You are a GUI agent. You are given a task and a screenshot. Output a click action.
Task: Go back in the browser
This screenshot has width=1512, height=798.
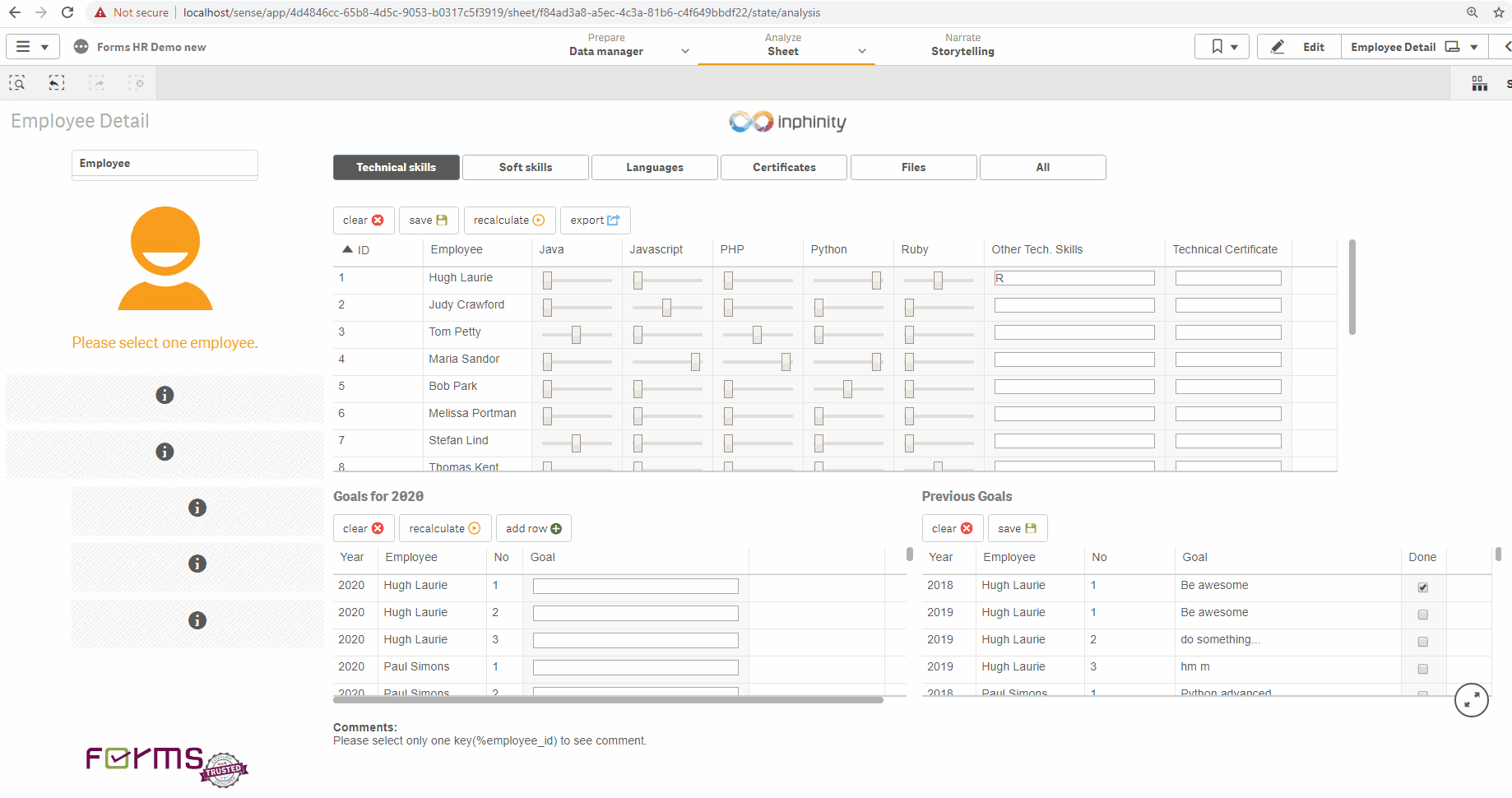point(15,12)
